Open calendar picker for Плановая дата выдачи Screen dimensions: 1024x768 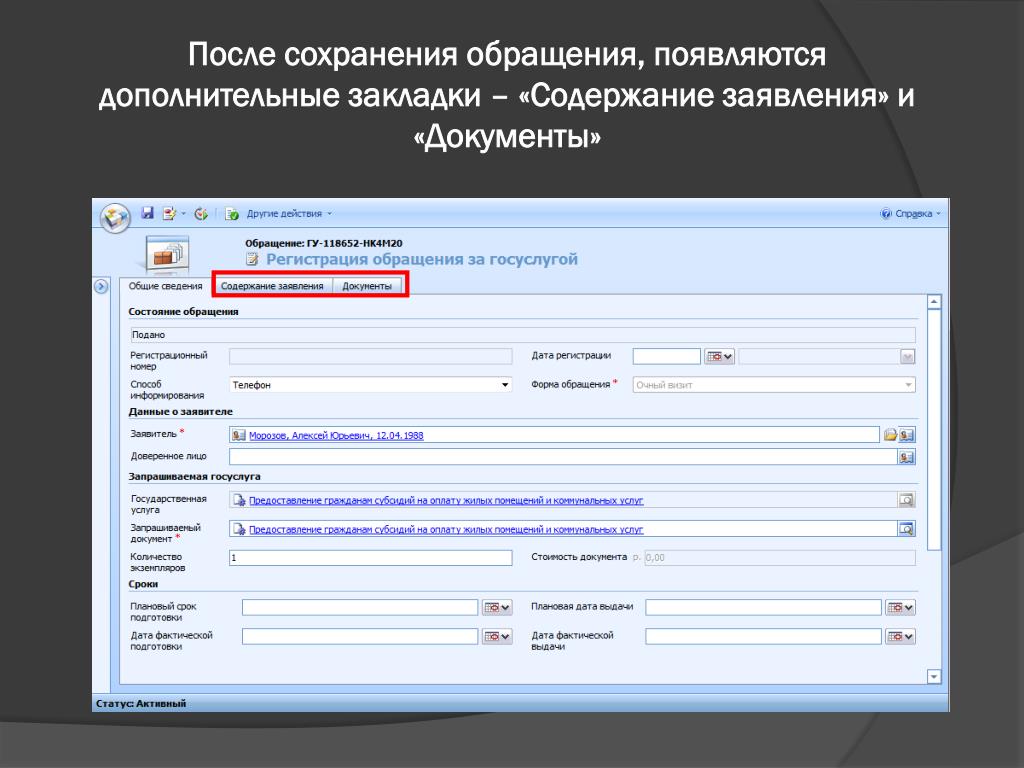point(901,607)
